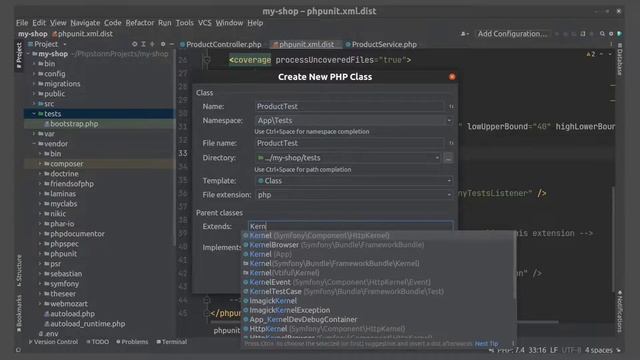
Task: Open the Navigate menu
Action: 85,23
